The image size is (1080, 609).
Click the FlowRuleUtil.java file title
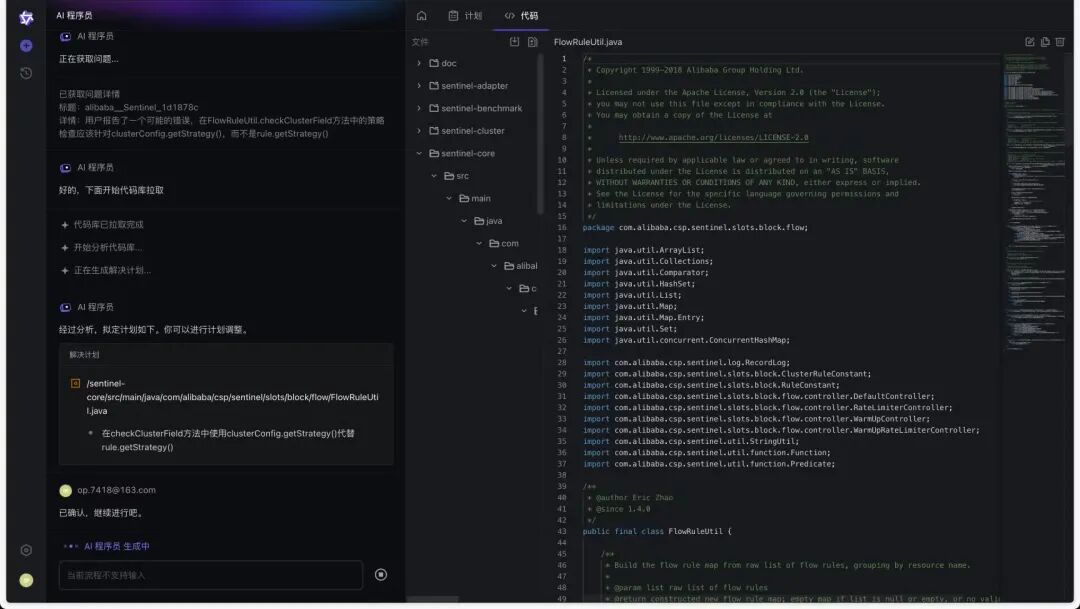point(588,42)
